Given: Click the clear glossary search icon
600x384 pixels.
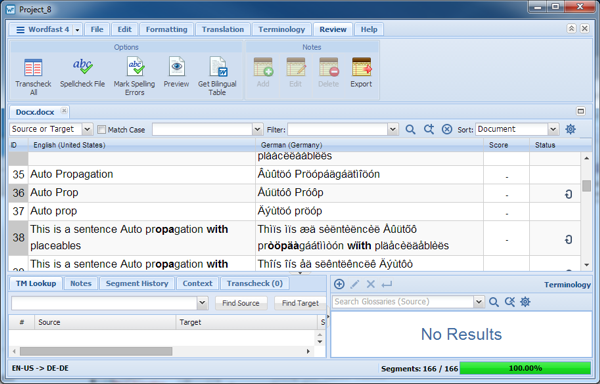Looking at the screenshot, I should 509,302.
